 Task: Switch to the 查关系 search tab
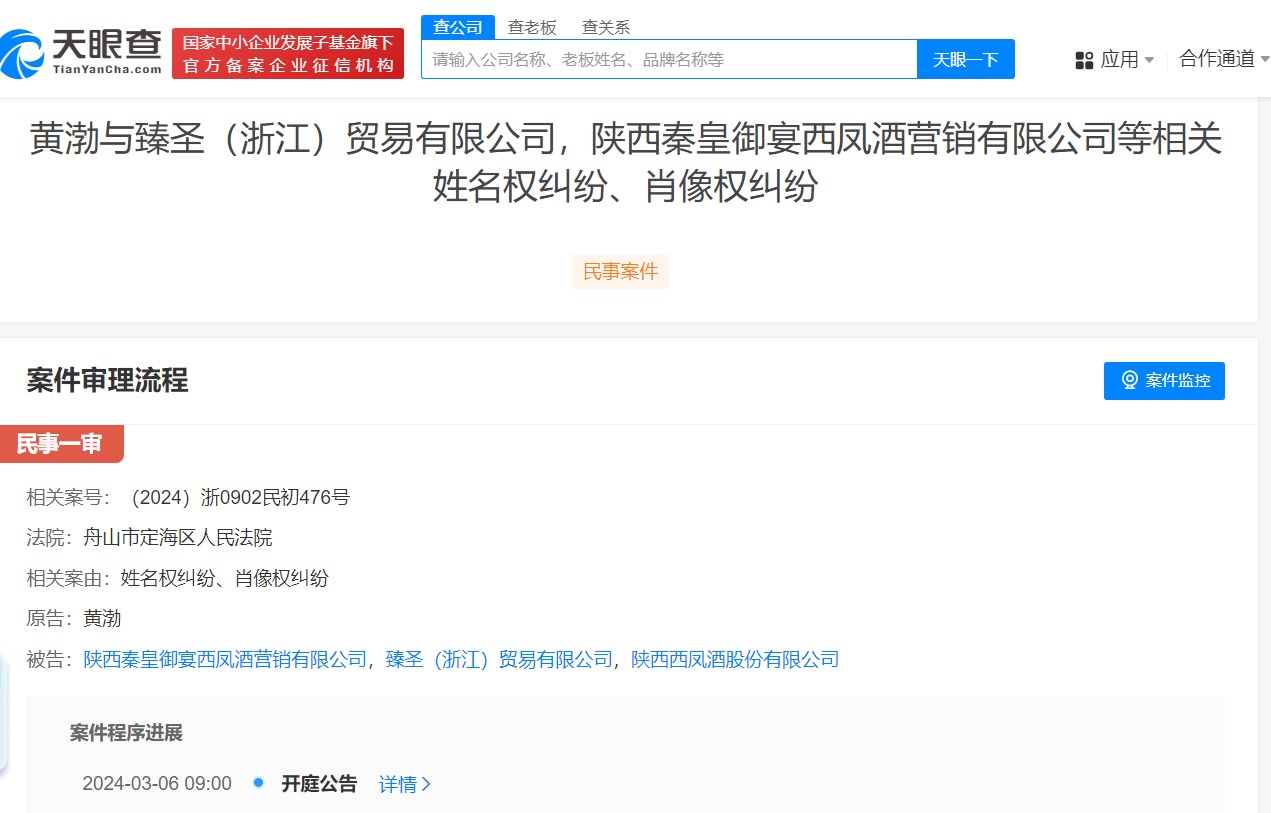click(606, 27)
